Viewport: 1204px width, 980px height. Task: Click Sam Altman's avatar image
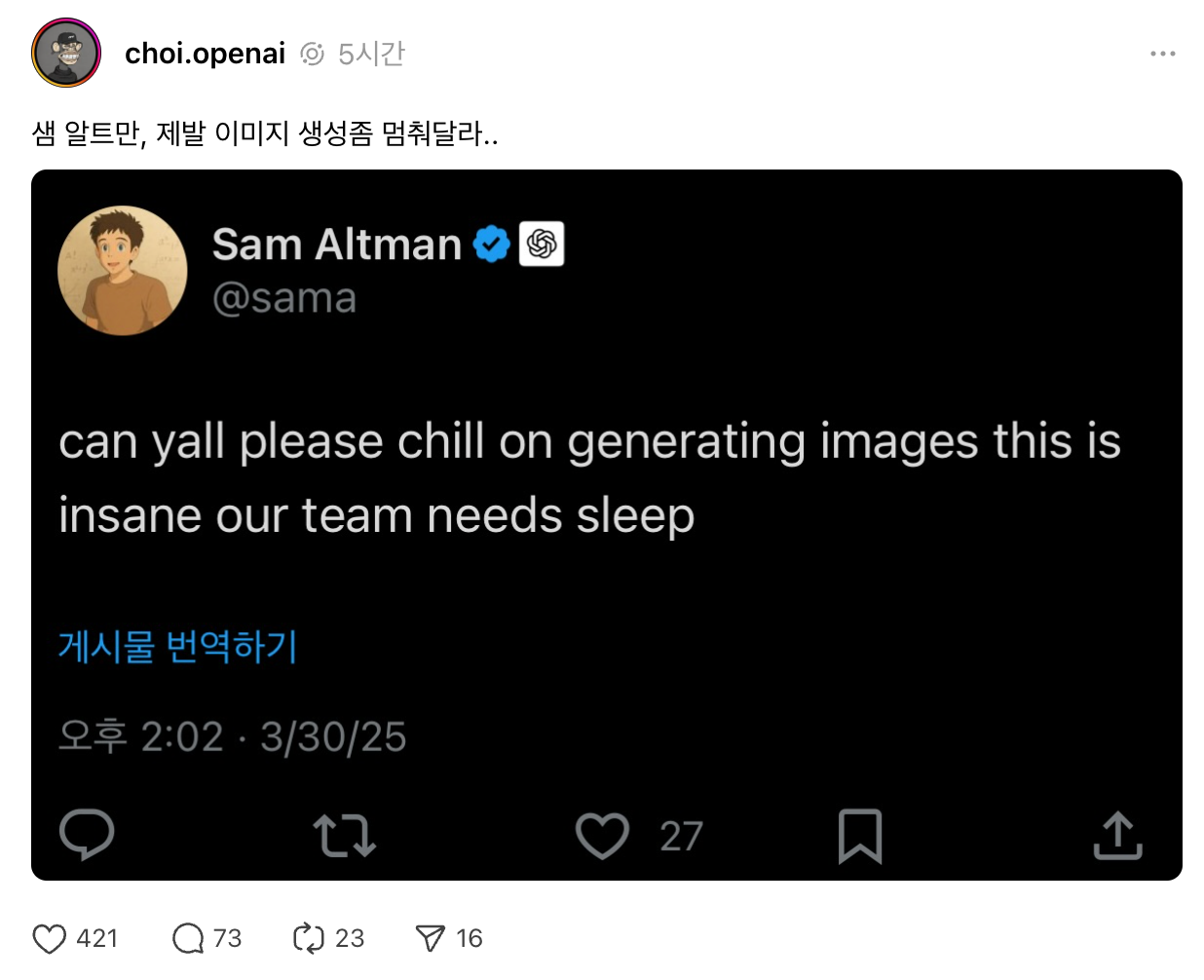(x=122, y=272)
